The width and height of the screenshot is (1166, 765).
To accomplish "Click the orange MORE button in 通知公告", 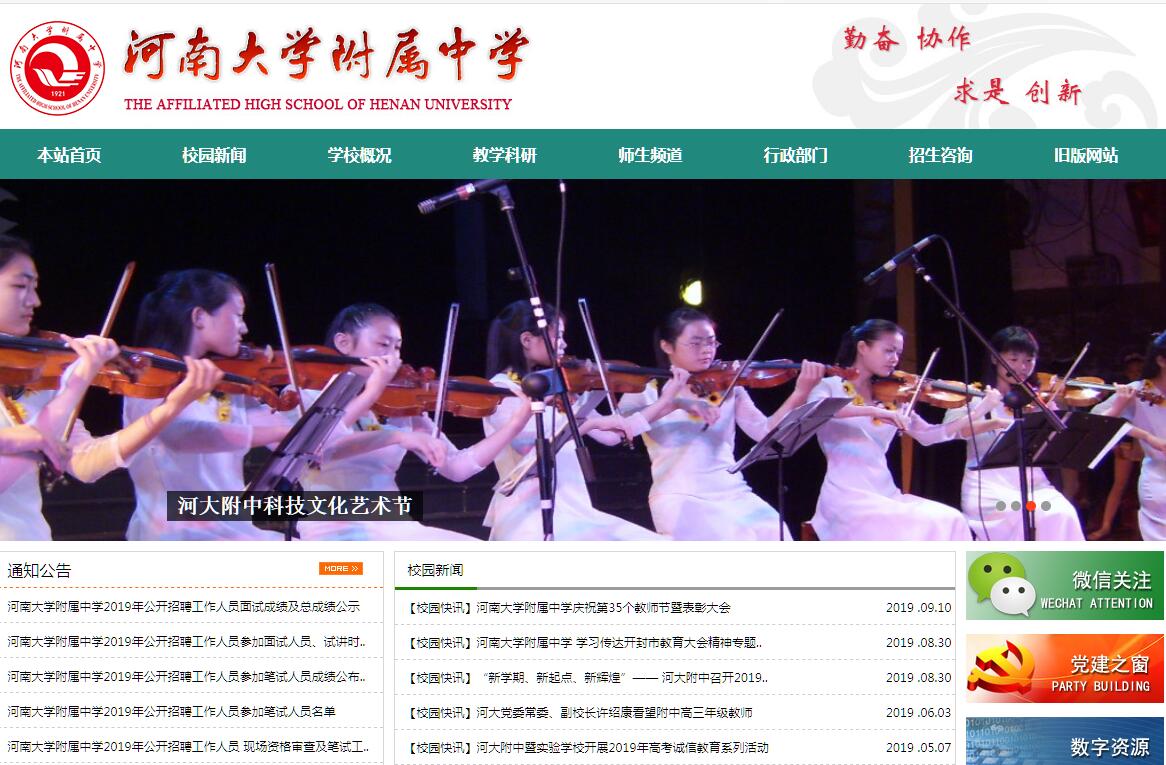I will [340, 569].
